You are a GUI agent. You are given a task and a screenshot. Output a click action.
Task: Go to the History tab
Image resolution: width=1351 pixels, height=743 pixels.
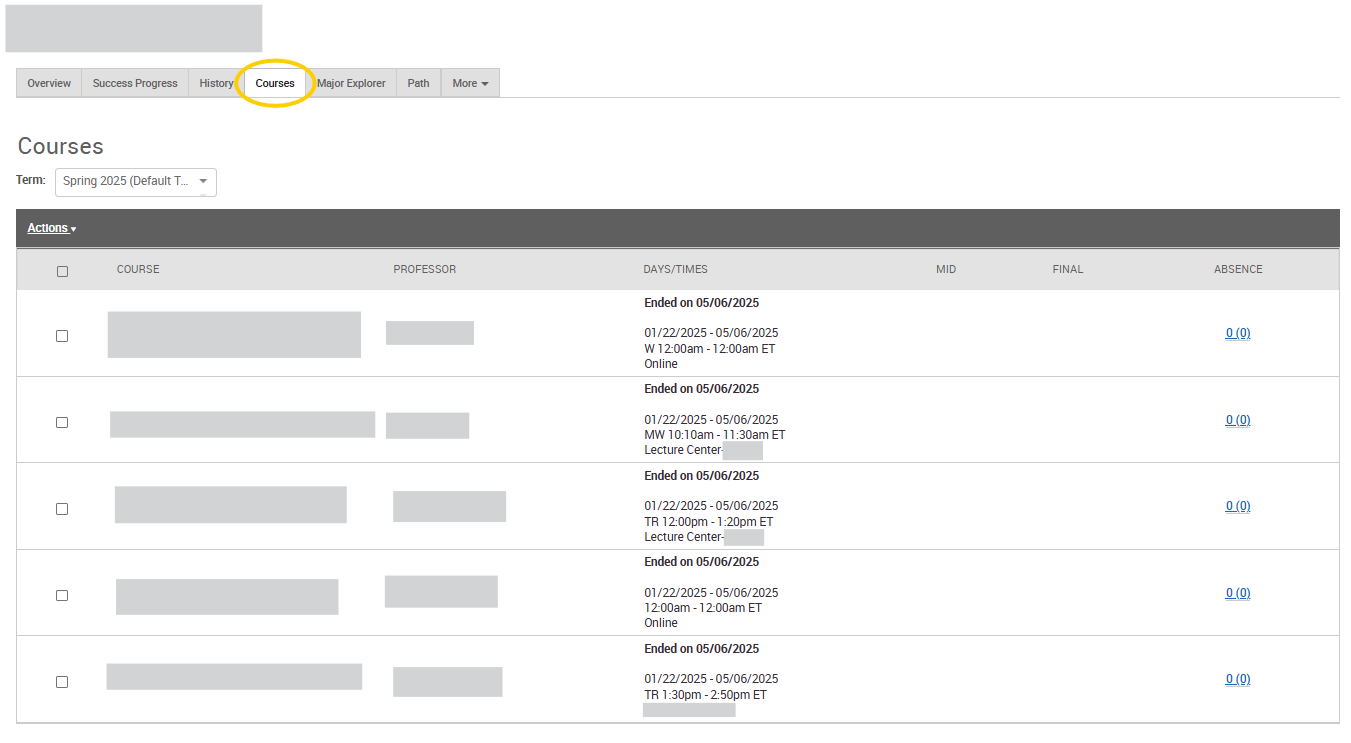216,83
